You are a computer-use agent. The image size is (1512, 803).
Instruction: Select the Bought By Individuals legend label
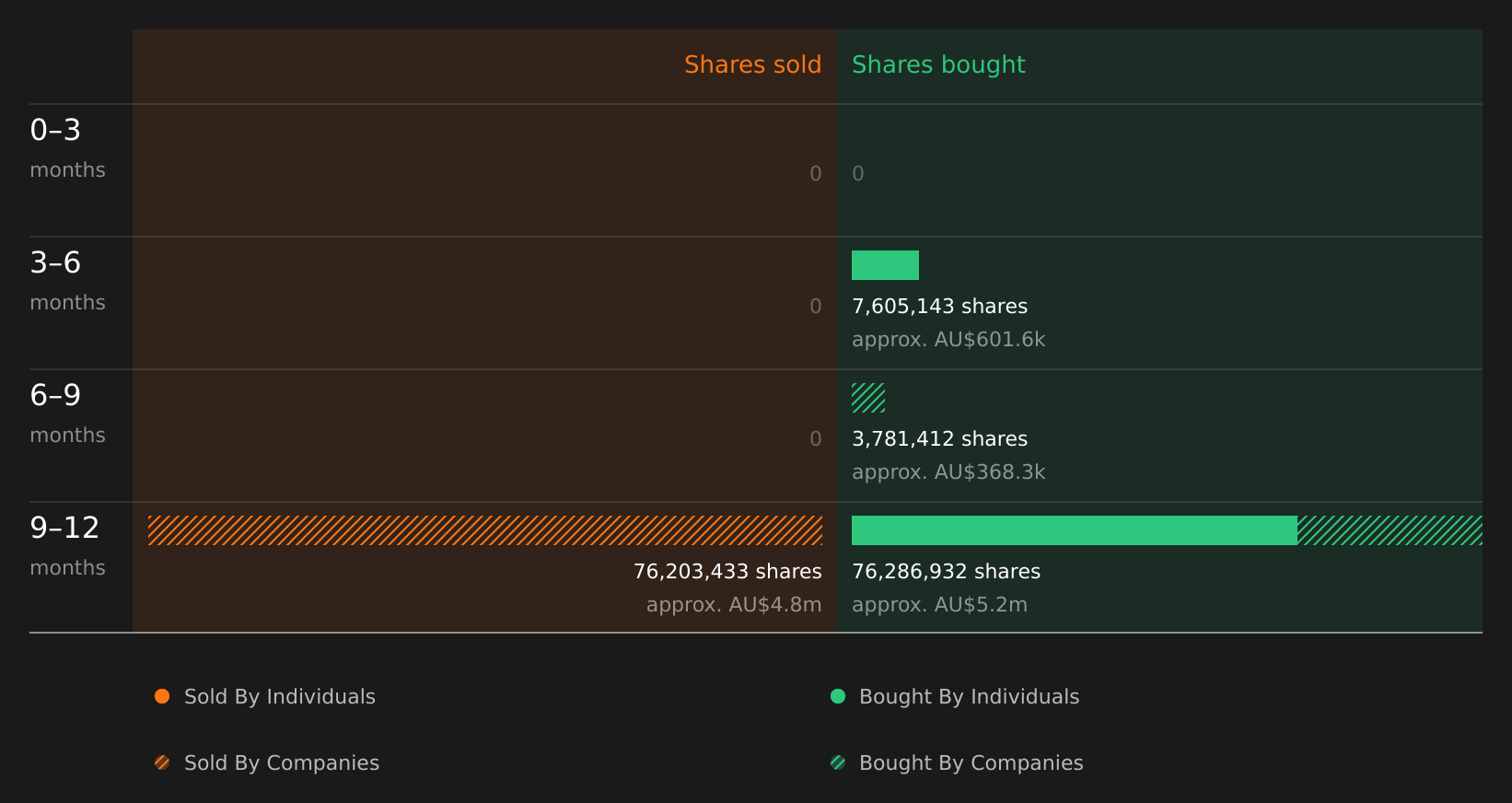pos(969,697)
